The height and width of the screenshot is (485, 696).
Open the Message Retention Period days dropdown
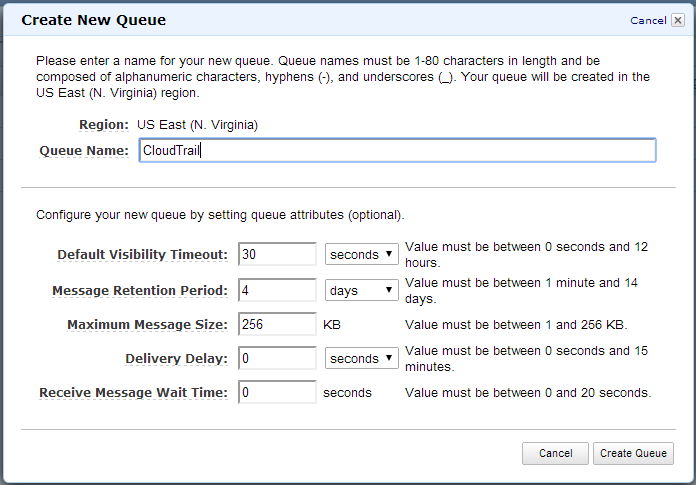[x=361, y=290]
